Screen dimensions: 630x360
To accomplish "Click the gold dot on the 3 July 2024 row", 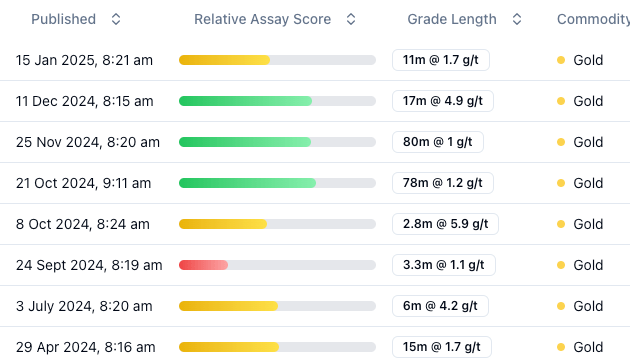I will [x=561, y=306].
